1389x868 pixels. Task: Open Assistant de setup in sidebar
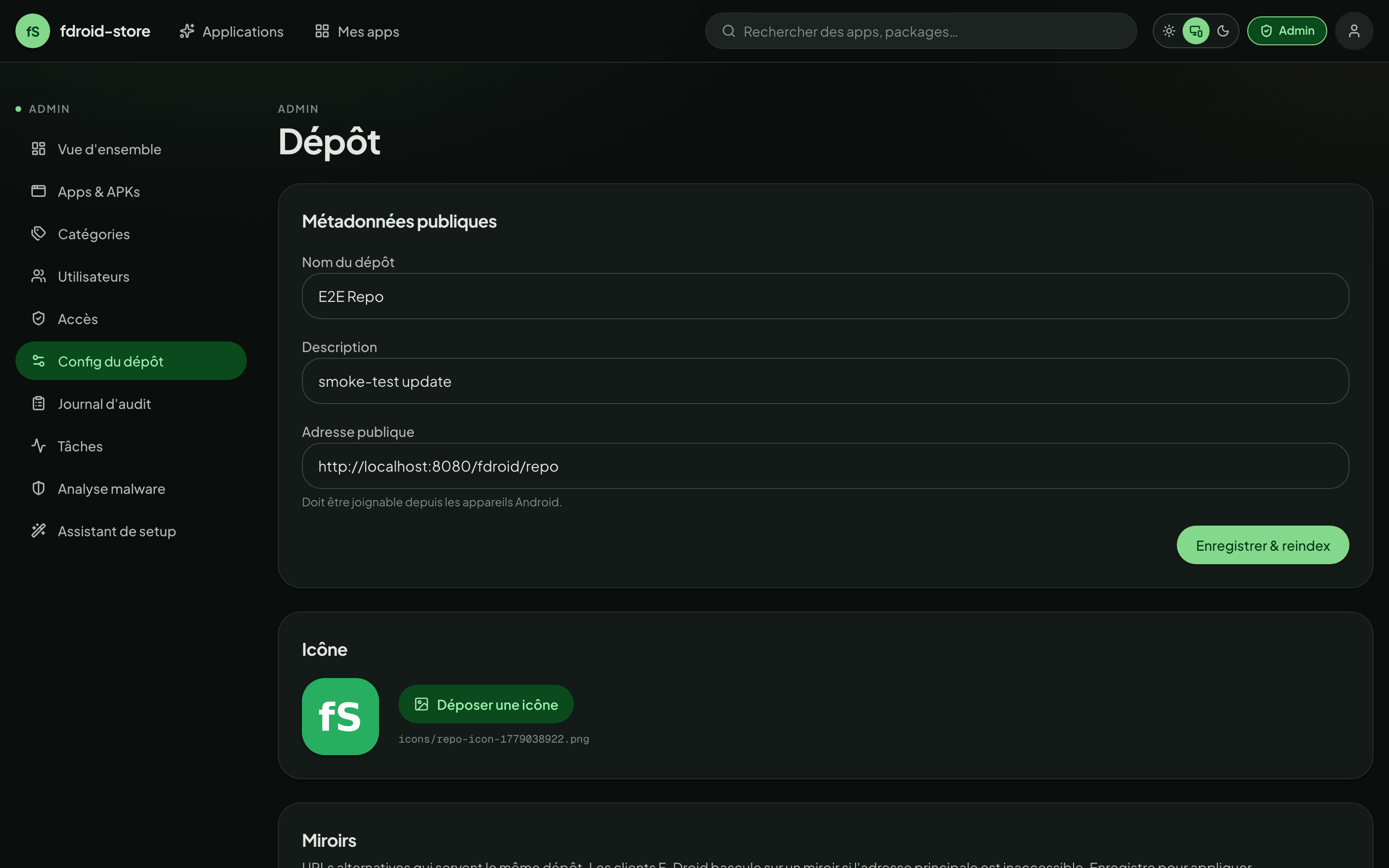pos(131,531)
